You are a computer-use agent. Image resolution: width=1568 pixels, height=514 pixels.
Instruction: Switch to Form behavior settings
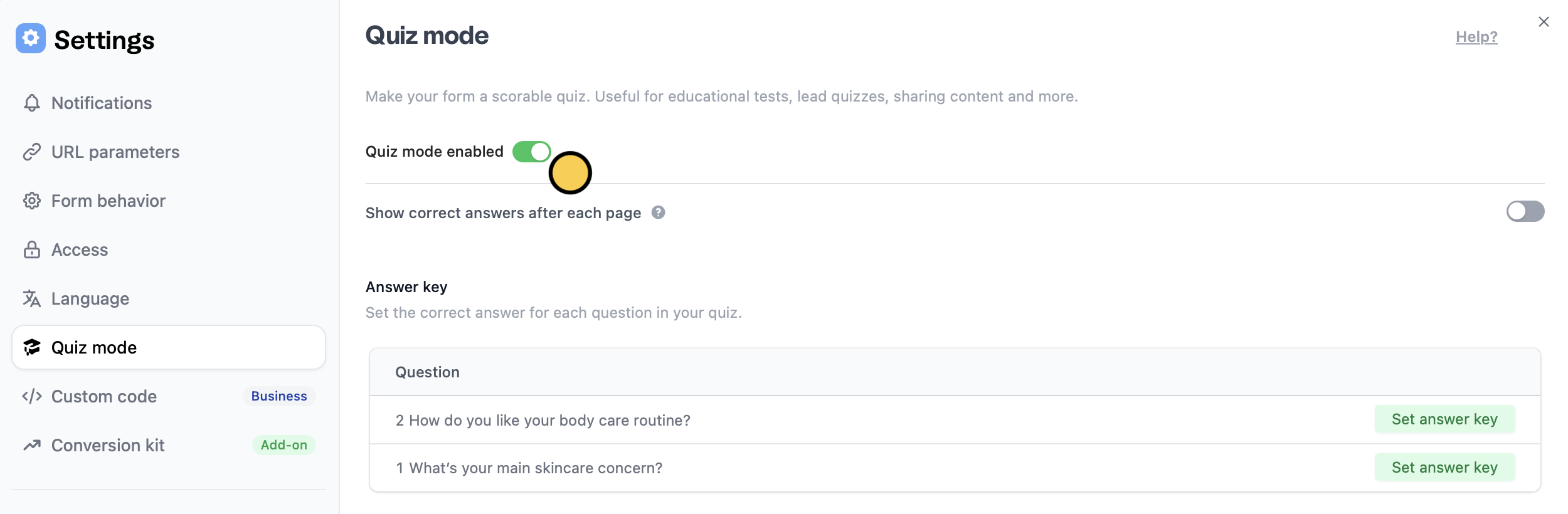tap(109, 201)
